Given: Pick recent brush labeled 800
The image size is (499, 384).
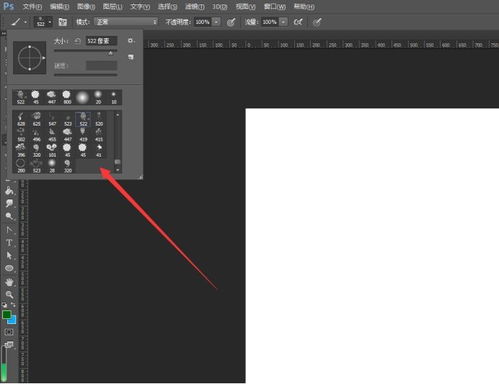Looking at the screenshot, I should 67,97.
